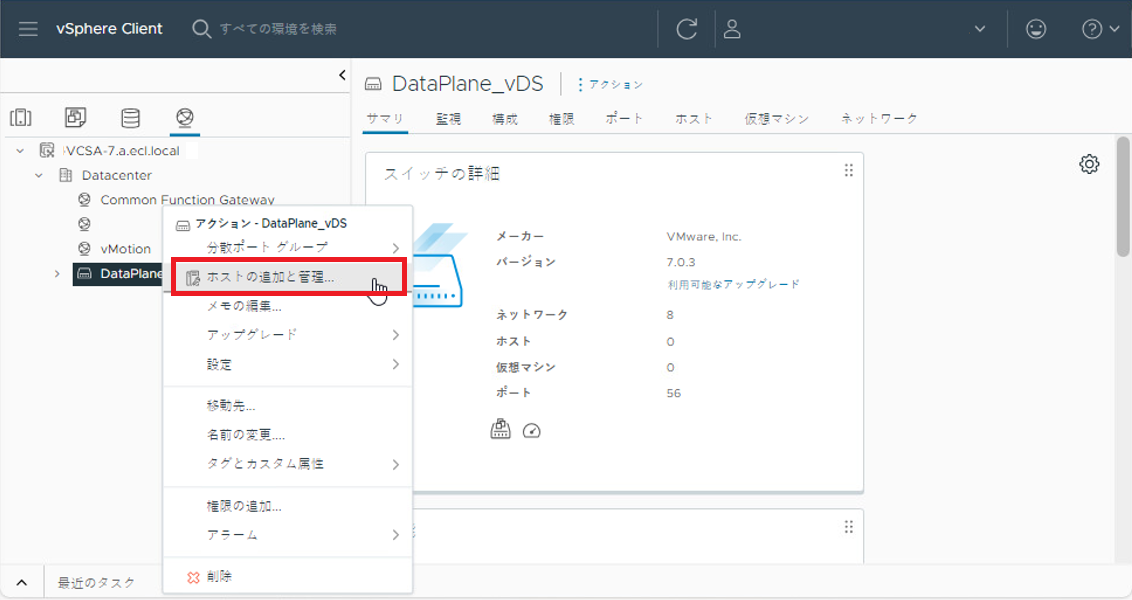The image size is (1132, 600).
Task: Switch to VMs and Templates inventory view
Action: tap(76, 118)
